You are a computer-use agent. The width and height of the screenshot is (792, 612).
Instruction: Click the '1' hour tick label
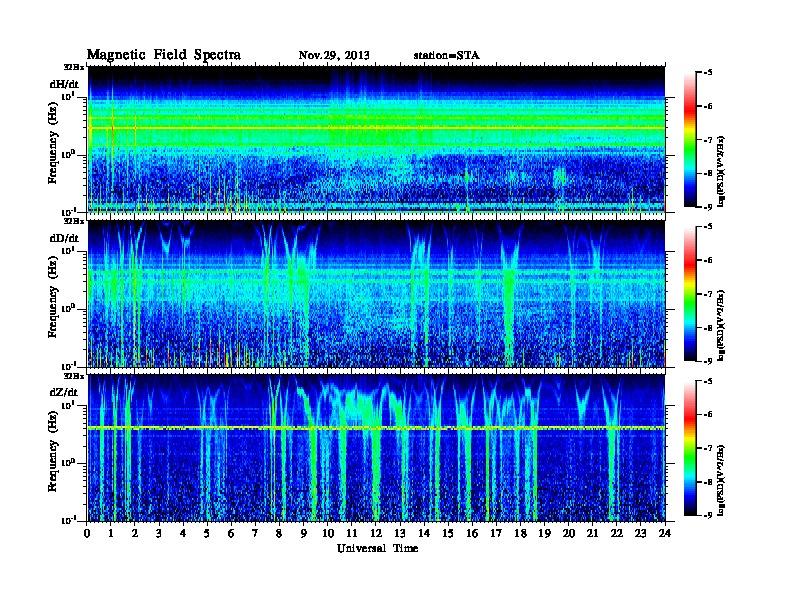point(111,533)
